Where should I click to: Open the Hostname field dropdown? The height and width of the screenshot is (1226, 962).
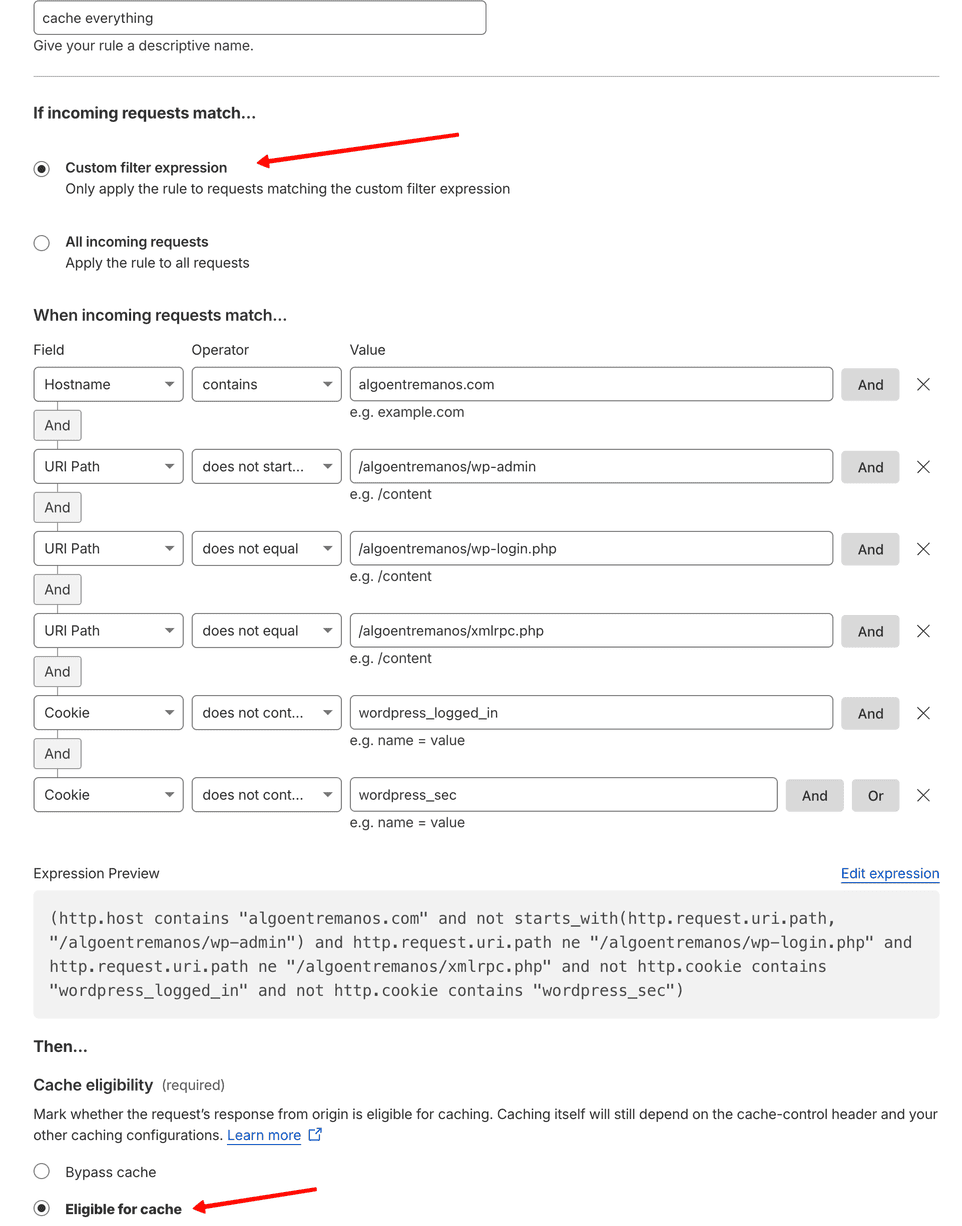108,385
